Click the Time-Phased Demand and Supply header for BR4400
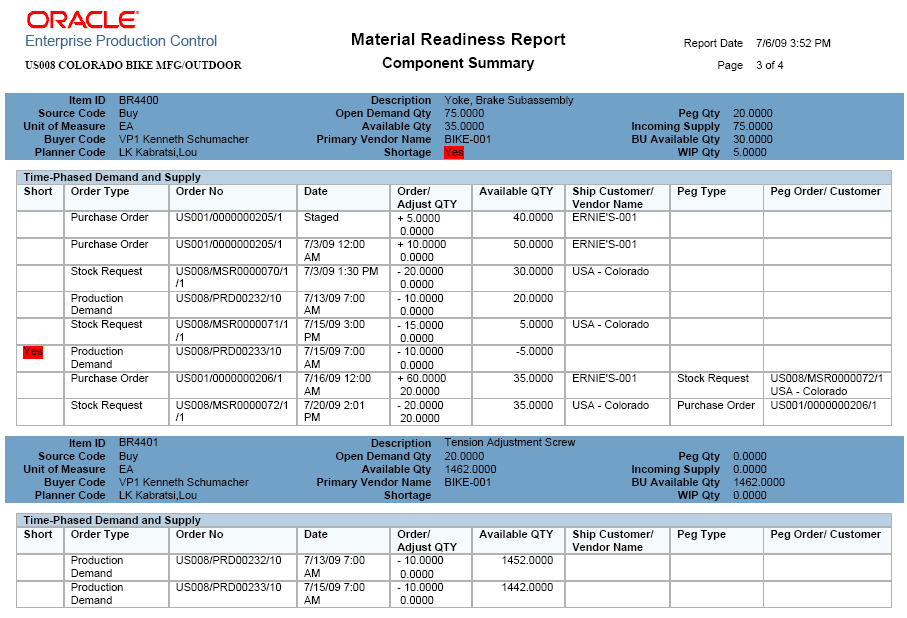 (x=120, y=177)
